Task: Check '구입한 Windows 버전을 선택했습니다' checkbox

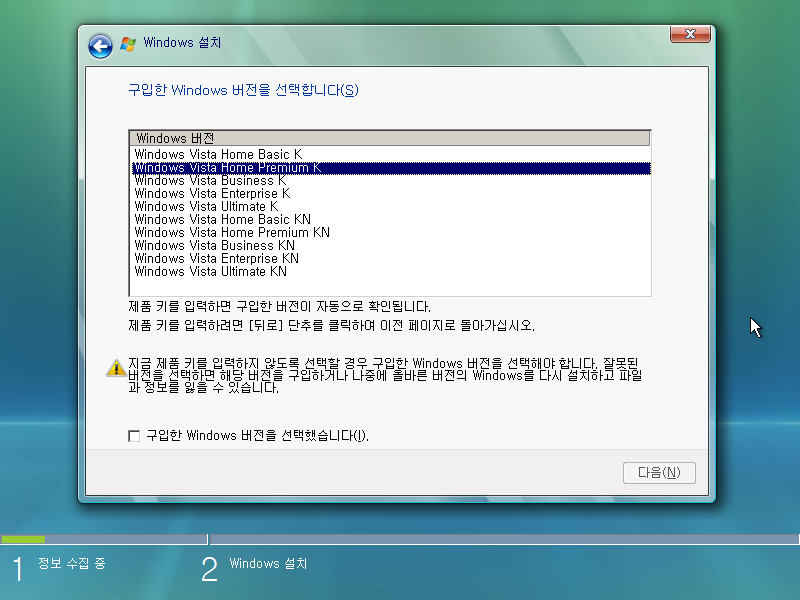Action: tap(134, 436)
